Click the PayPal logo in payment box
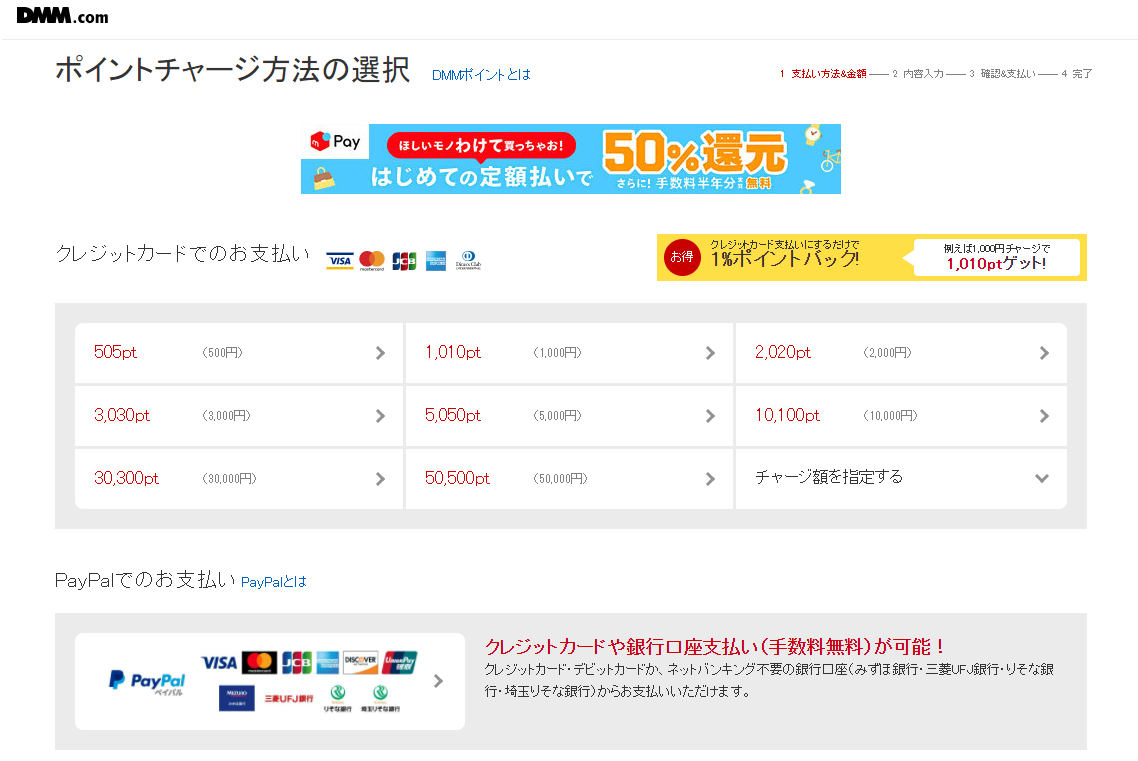Image resolution: width=1138 pixels, height=761 pixels. [147, 681]
